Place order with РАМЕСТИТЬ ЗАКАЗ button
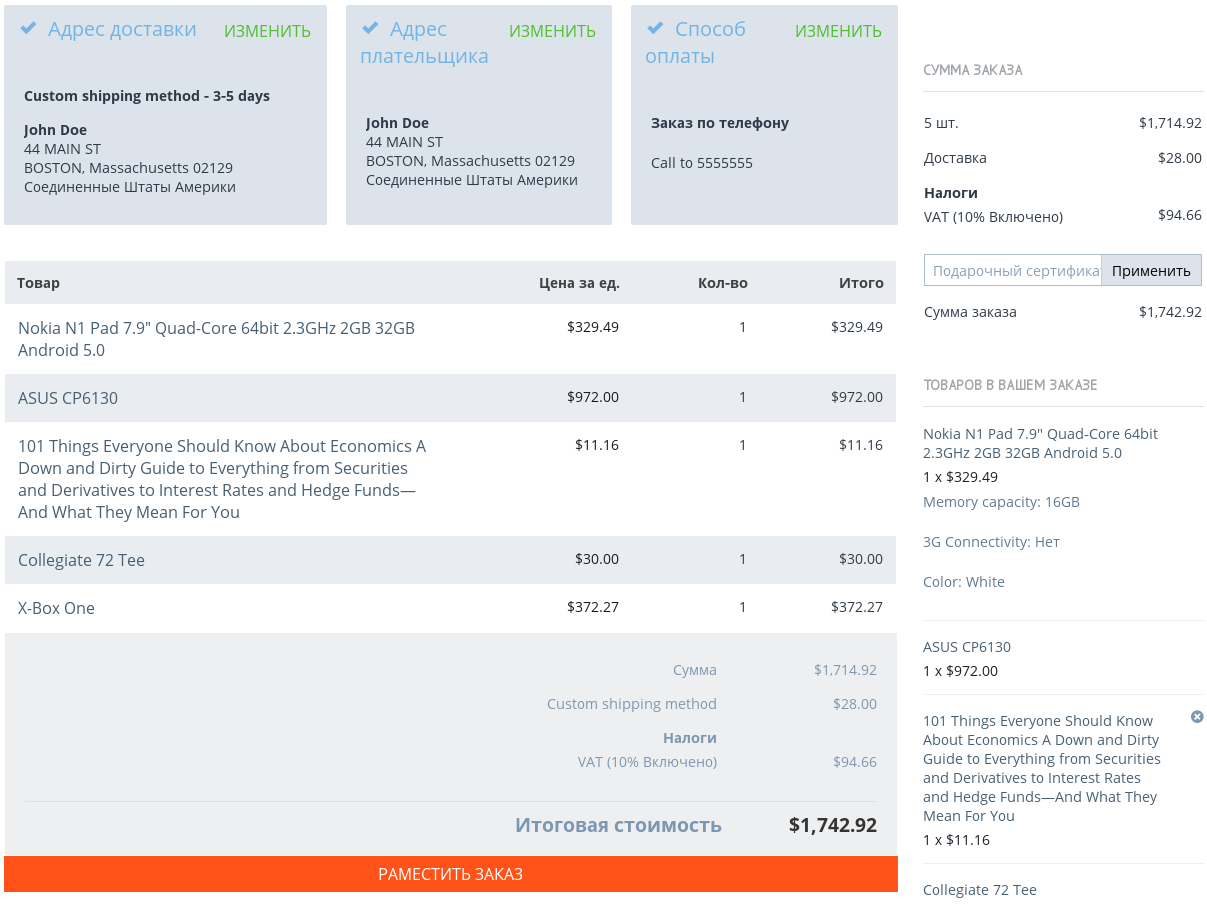This screenshot has width=1207, height=904. (451, 874)
